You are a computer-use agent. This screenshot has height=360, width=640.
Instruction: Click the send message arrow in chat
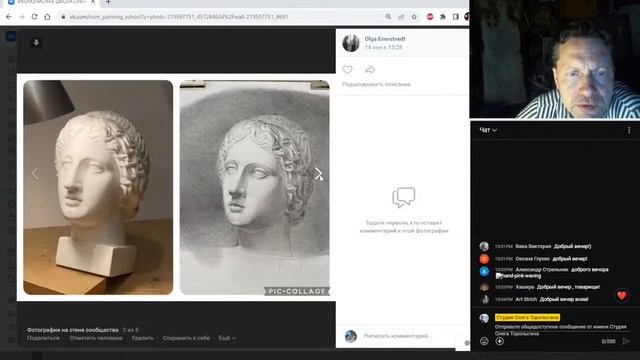[x=626, y=341]
